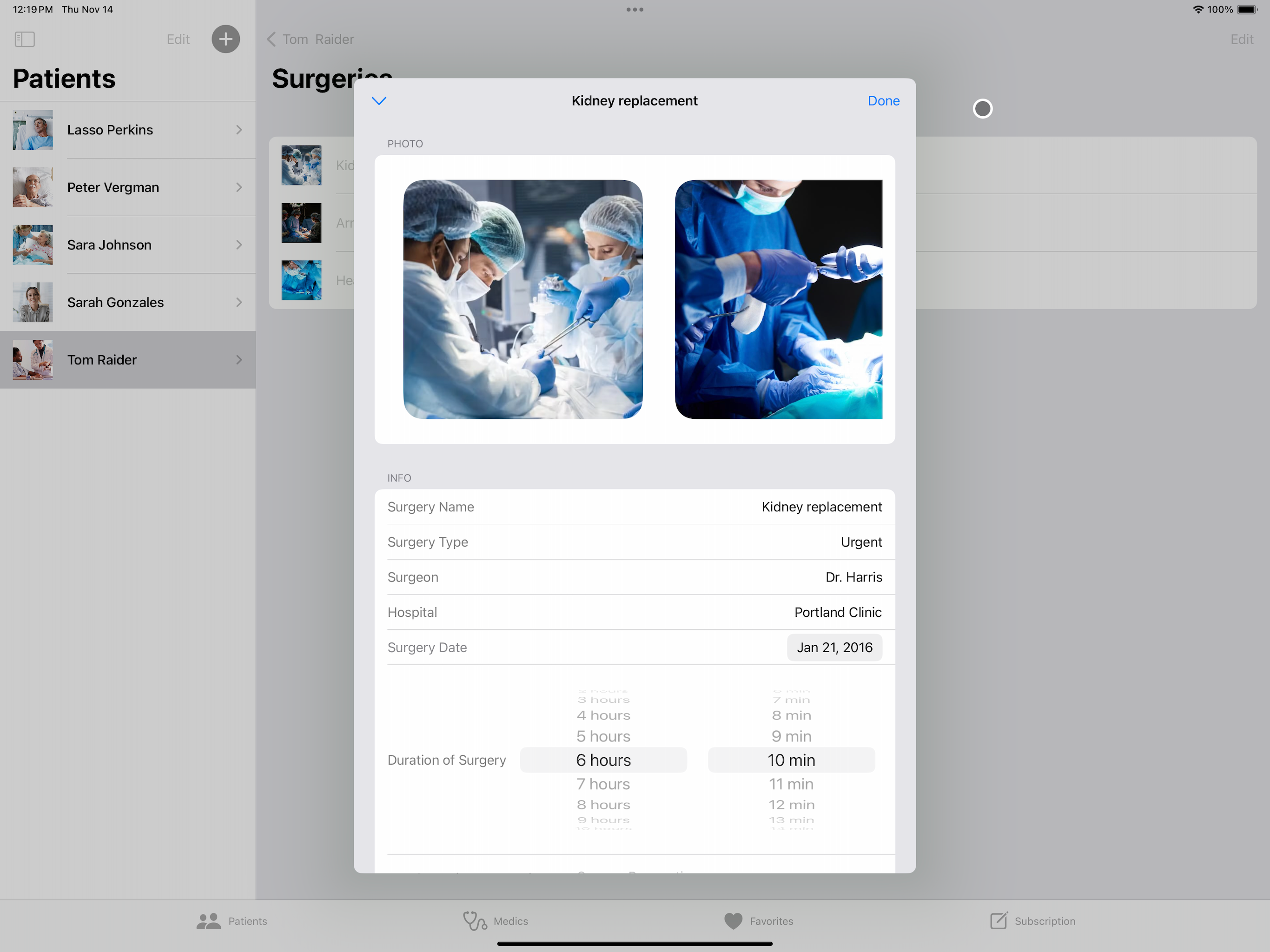The image size is (1270, 952).
Task: Select 12 min in duration picker
Action: [x=791, y=805]
